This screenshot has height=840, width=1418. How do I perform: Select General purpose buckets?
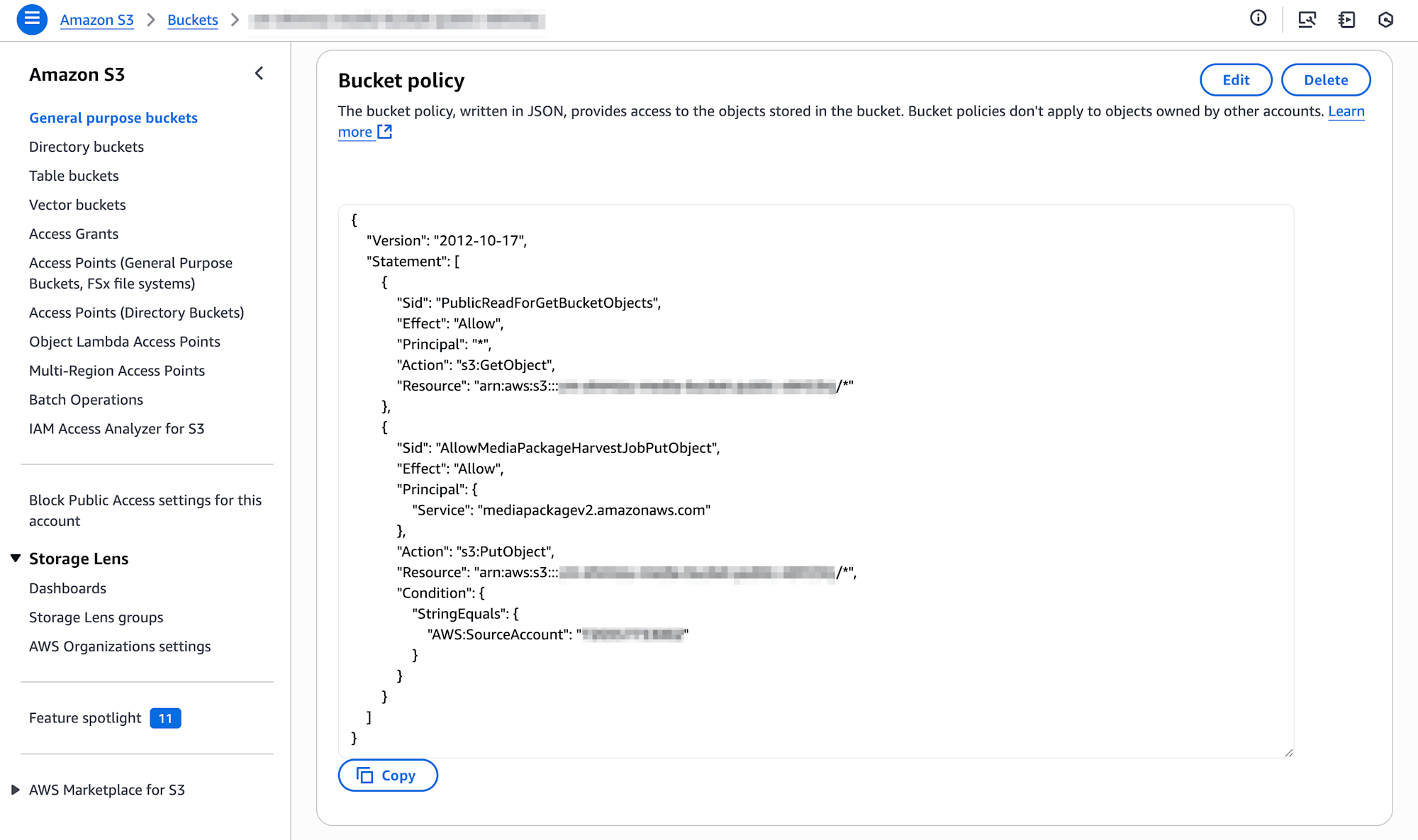pos(113,118)
